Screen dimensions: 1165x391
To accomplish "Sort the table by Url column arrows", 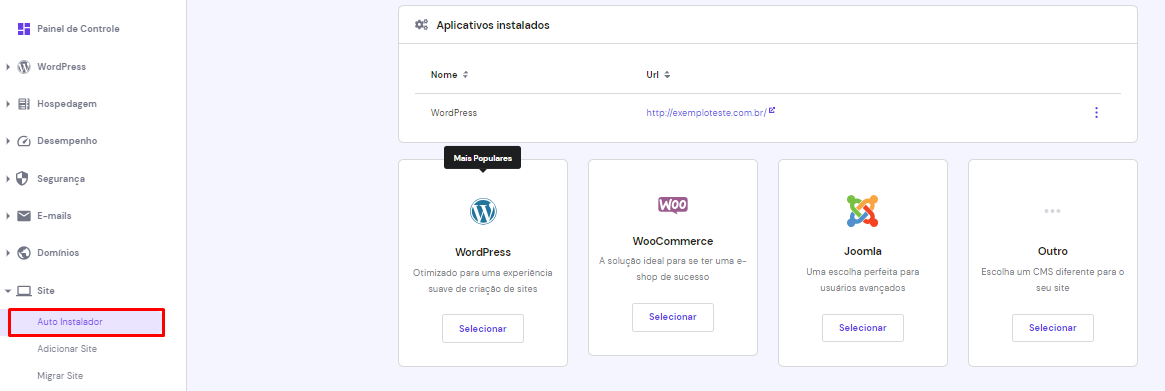I will [x=667, y=74].
